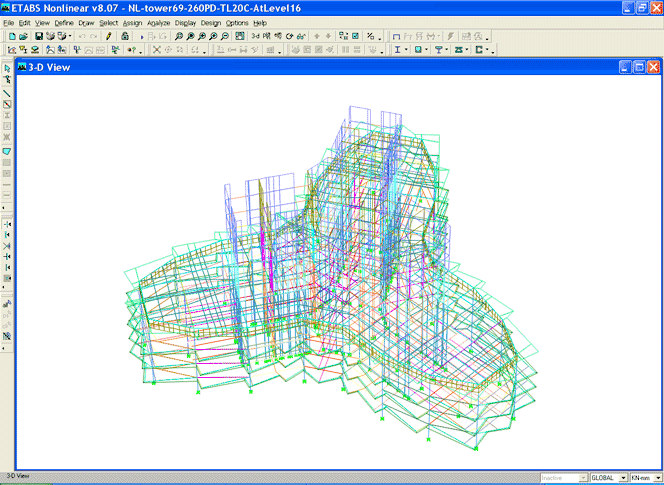Click the Select All icon in left toolbar
The height and width of the screenshot is (485, 664).
(x=7, y=304)
